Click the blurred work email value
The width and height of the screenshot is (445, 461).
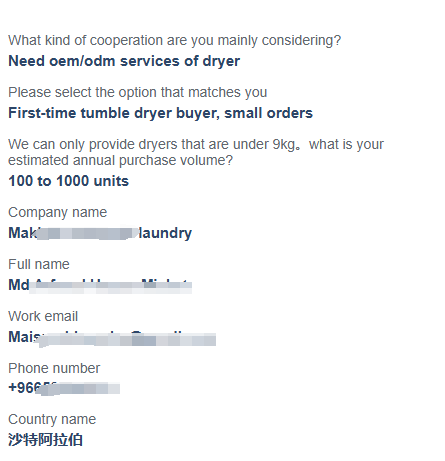tap(112, 337)
